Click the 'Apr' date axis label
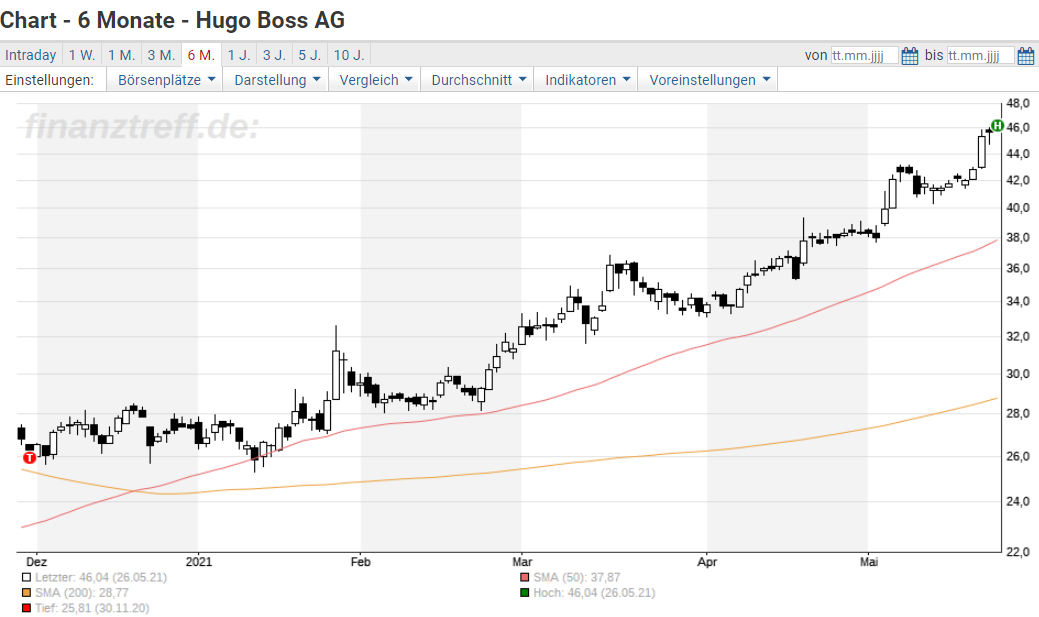Viewport: 1039px width, 617px height. click(707, 562)
